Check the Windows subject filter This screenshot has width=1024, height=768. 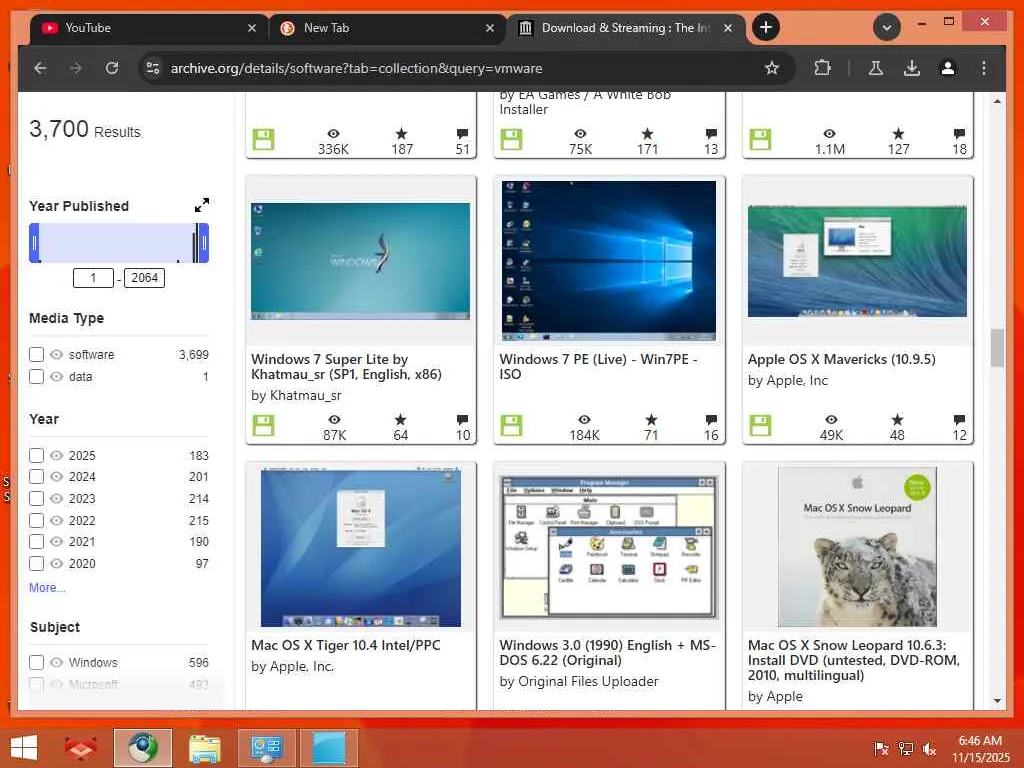click(37, 662)
